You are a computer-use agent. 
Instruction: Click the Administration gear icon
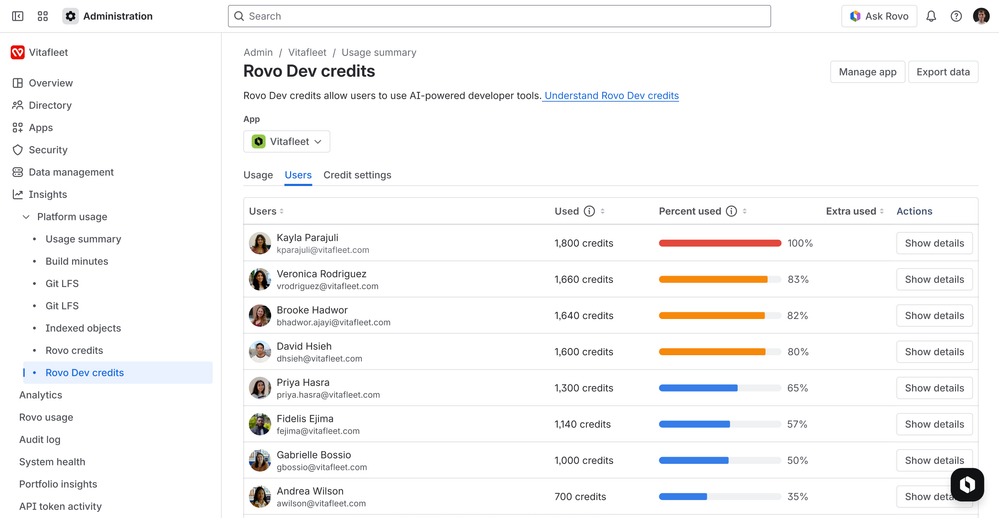pos(70,16)
